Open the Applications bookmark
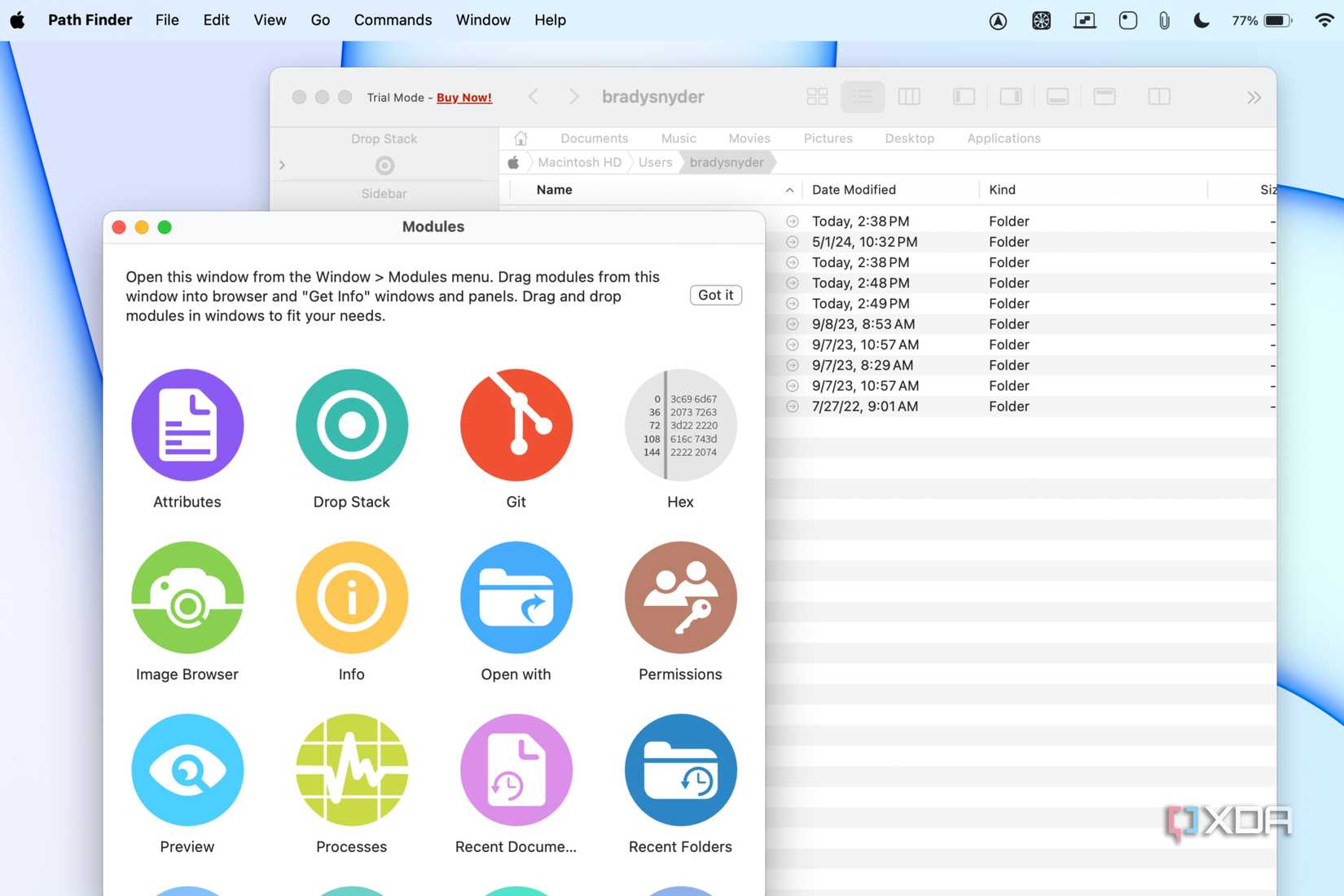The height and width of the screenshot is (896, 1344). coord(1004,138)
